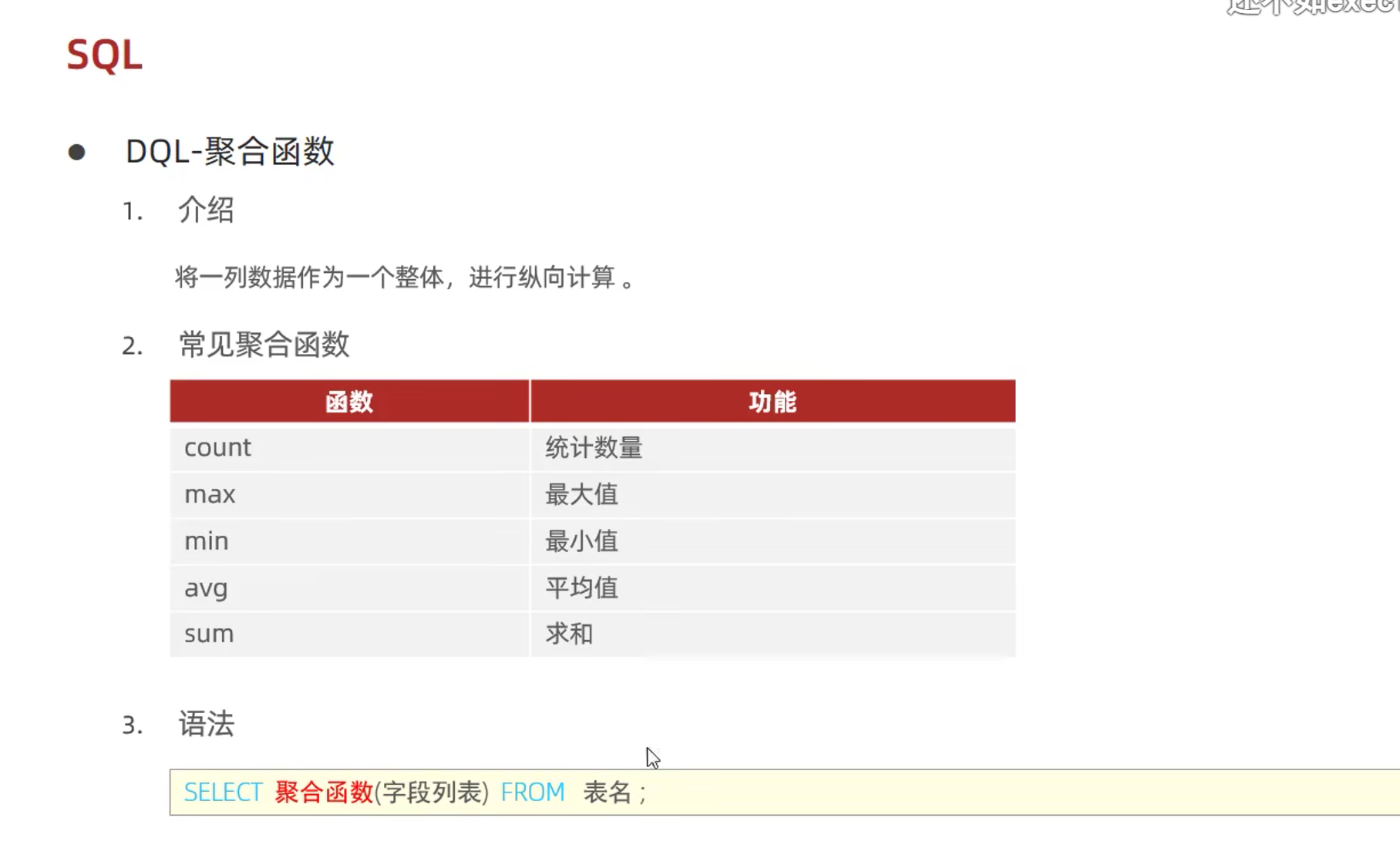Click the count row in the table
Image resolution: width=1400 pixels, height=865 pixels.
[x=217, y=447]
